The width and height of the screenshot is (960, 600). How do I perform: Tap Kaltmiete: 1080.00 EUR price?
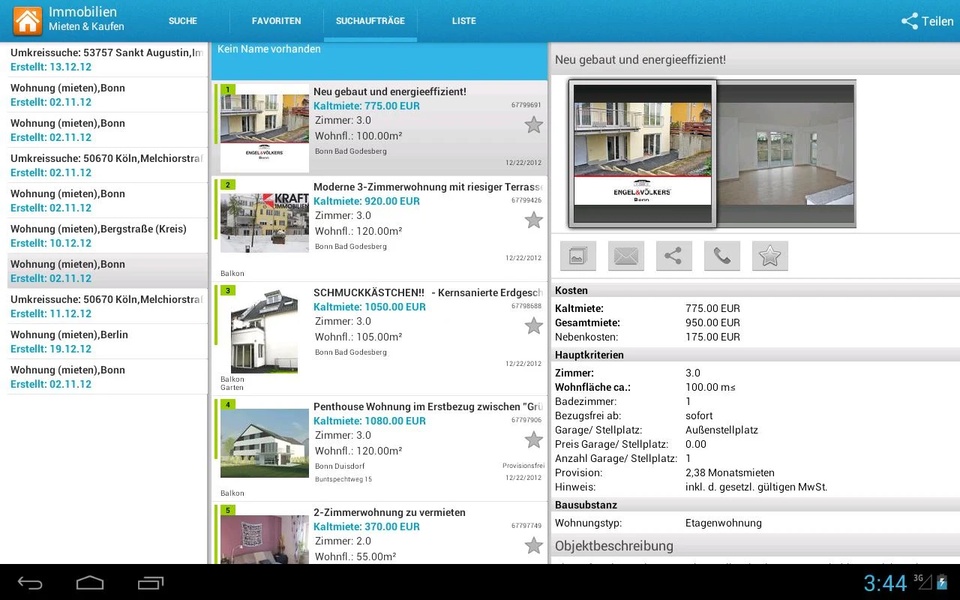pyautogui.click(x=370, y=421)
